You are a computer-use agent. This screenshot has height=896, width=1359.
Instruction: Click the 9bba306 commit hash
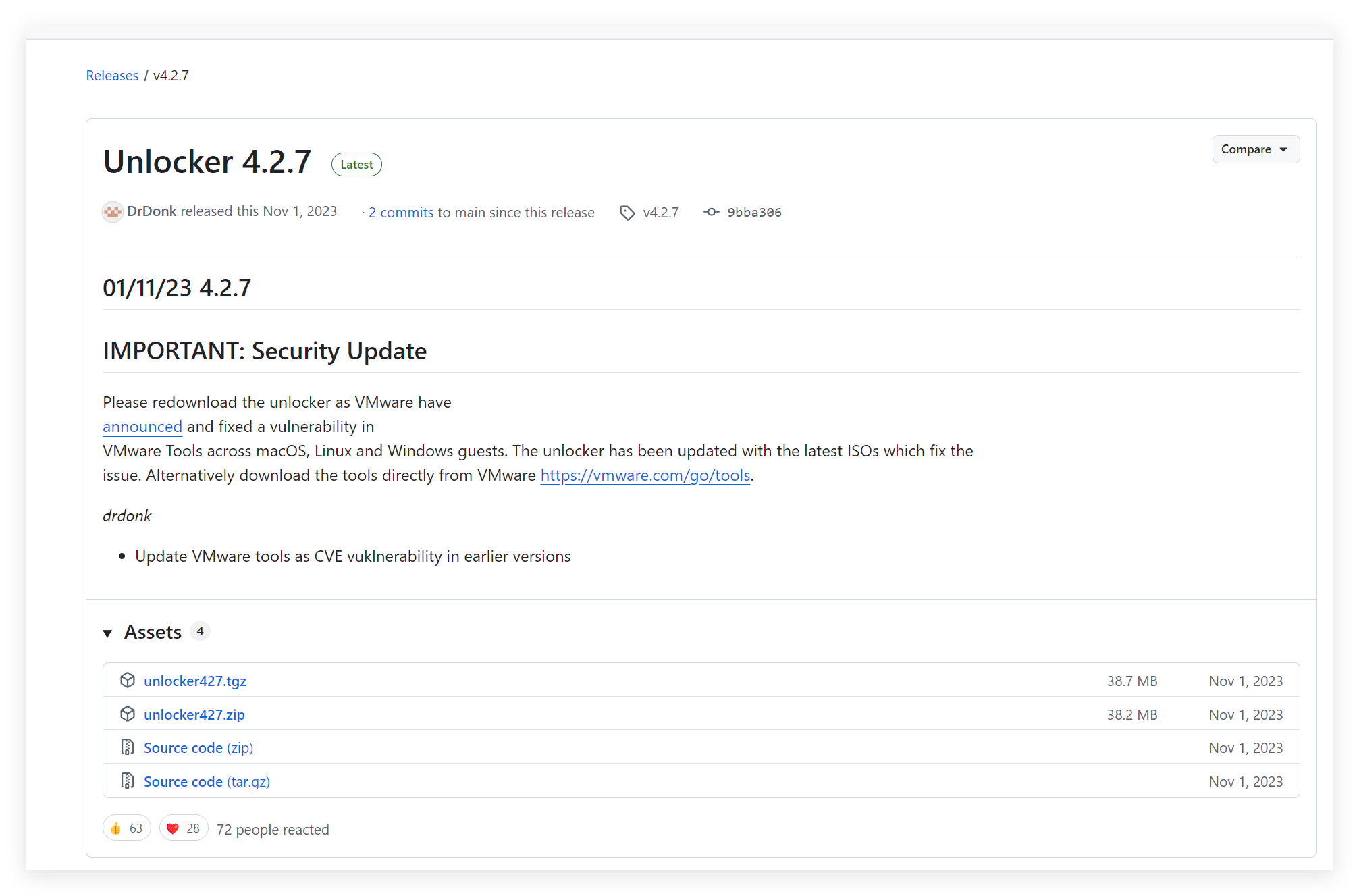click(x=754, y=213)
